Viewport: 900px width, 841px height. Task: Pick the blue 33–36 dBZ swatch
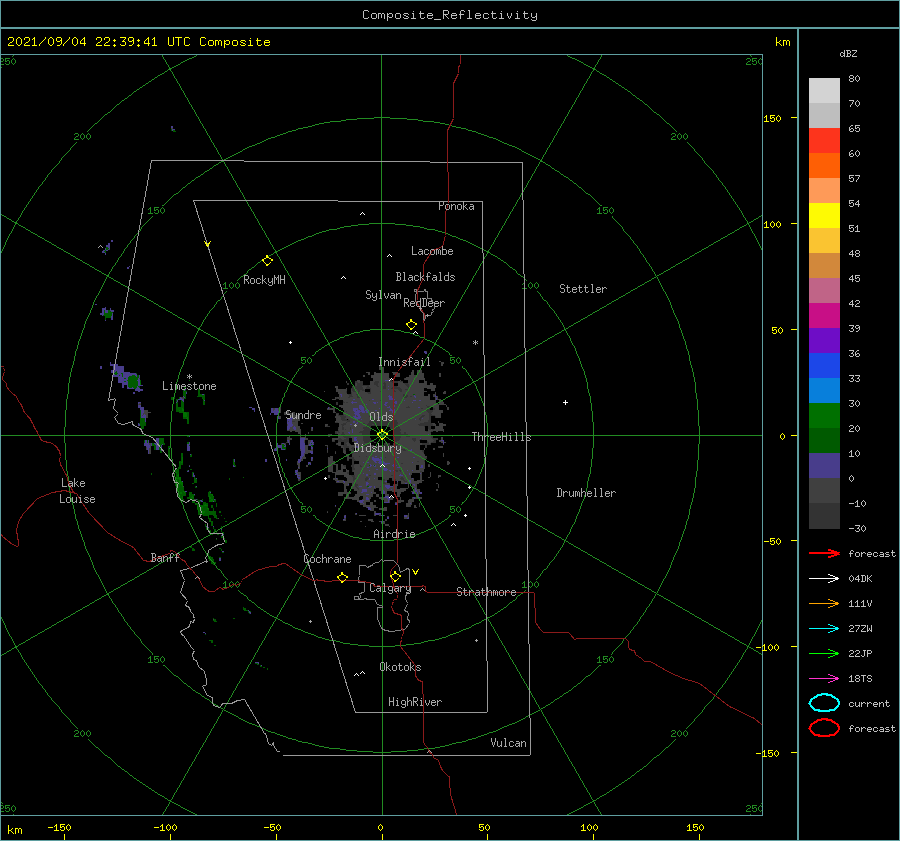(x=824, y=365)
